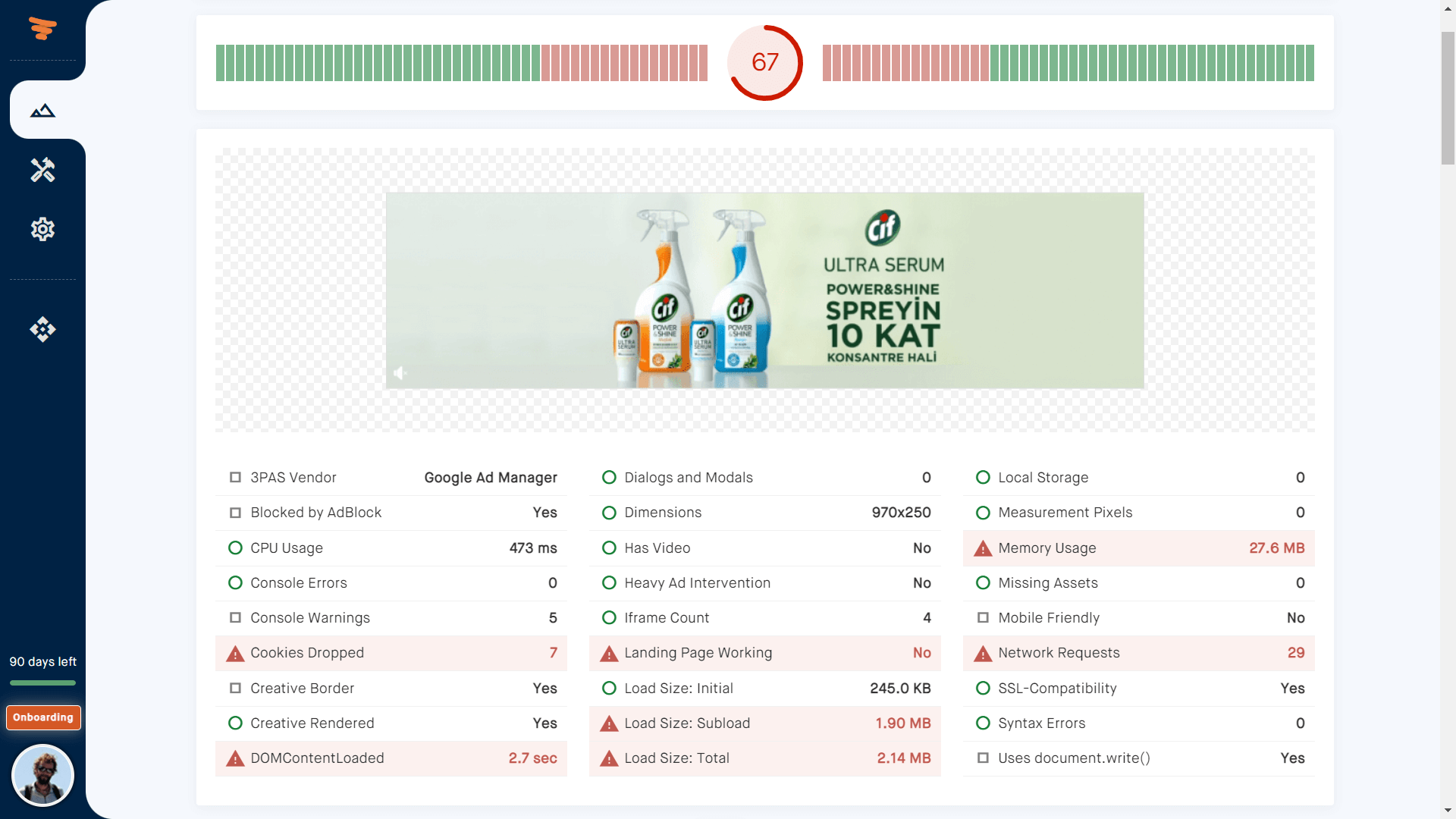The height and width of the screenshot is (819, 1456).
Task: Toggle the Console Warnings checkbox
Action: click(234, 618)
